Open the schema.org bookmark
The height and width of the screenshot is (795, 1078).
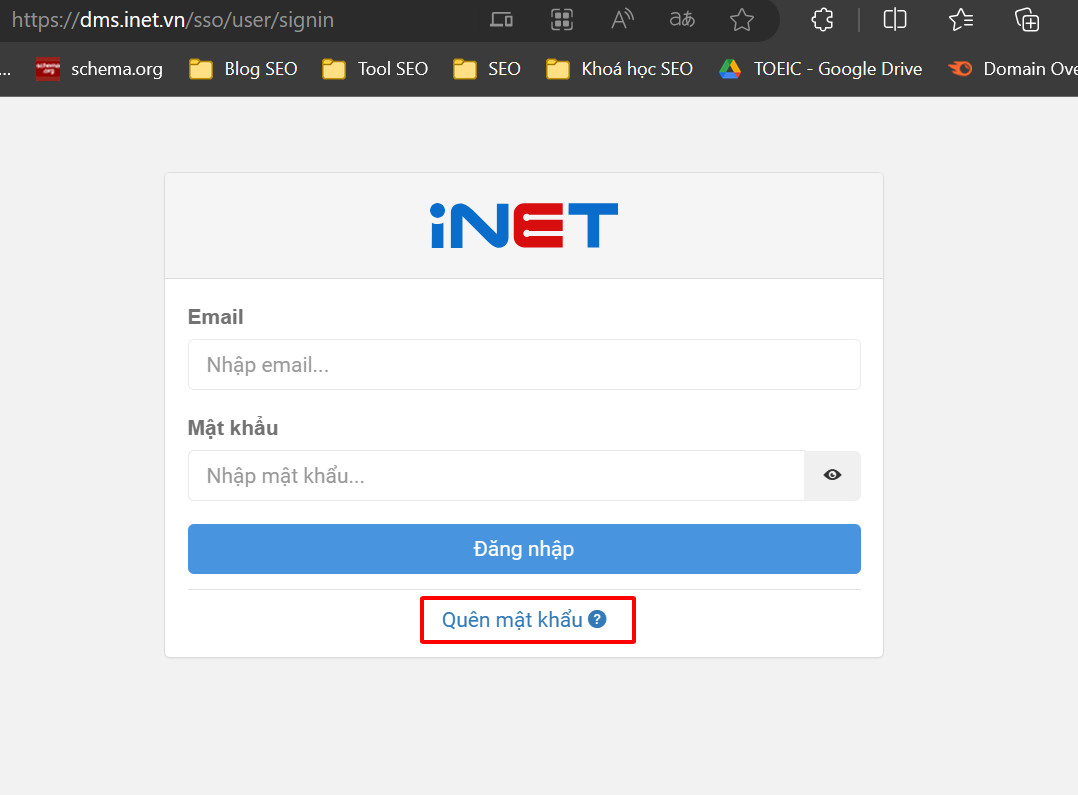[x=100, y=69]
